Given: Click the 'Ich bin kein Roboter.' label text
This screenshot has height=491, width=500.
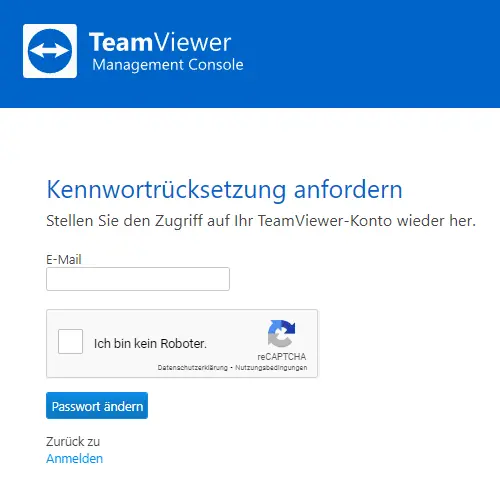Looking at the screenshot, I should click(x=150, y=344).
